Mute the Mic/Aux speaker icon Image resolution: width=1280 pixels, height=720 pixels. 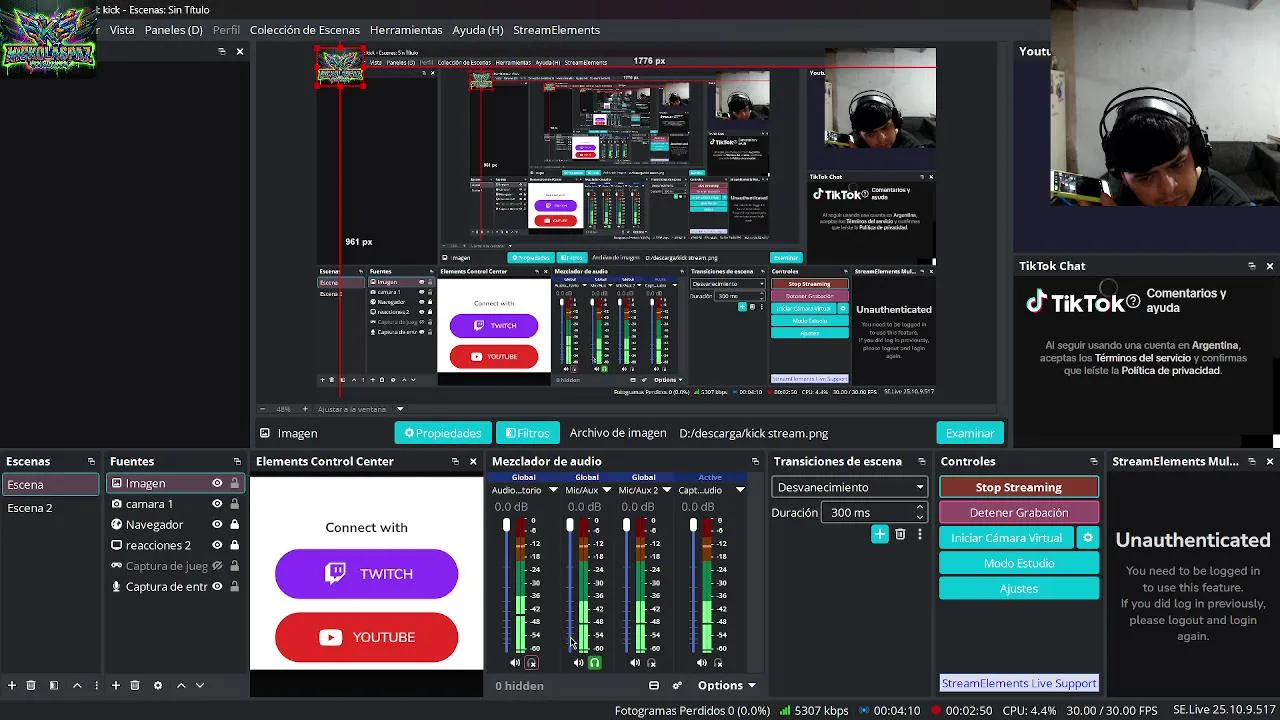coord(578,663)
